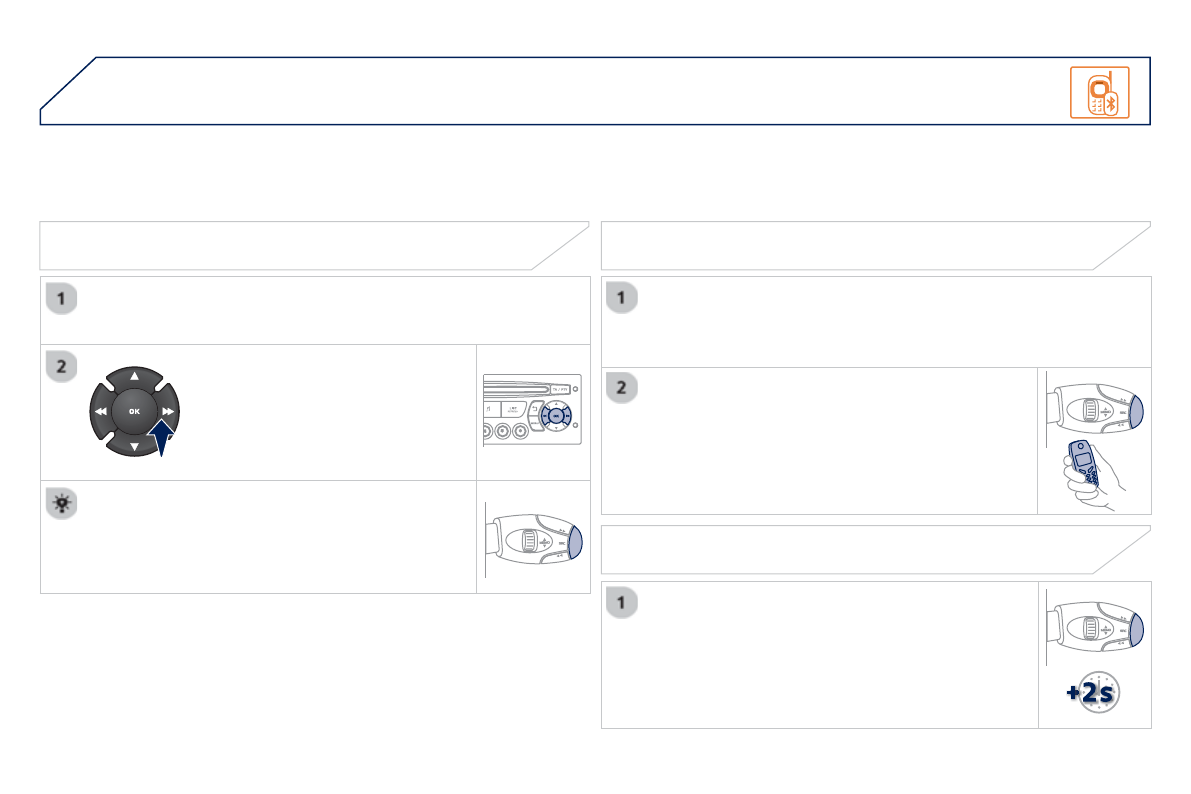
Task: Select the step 2 badge in the phone illustration row
Action: pyautogui.click(x=622, y=388)
